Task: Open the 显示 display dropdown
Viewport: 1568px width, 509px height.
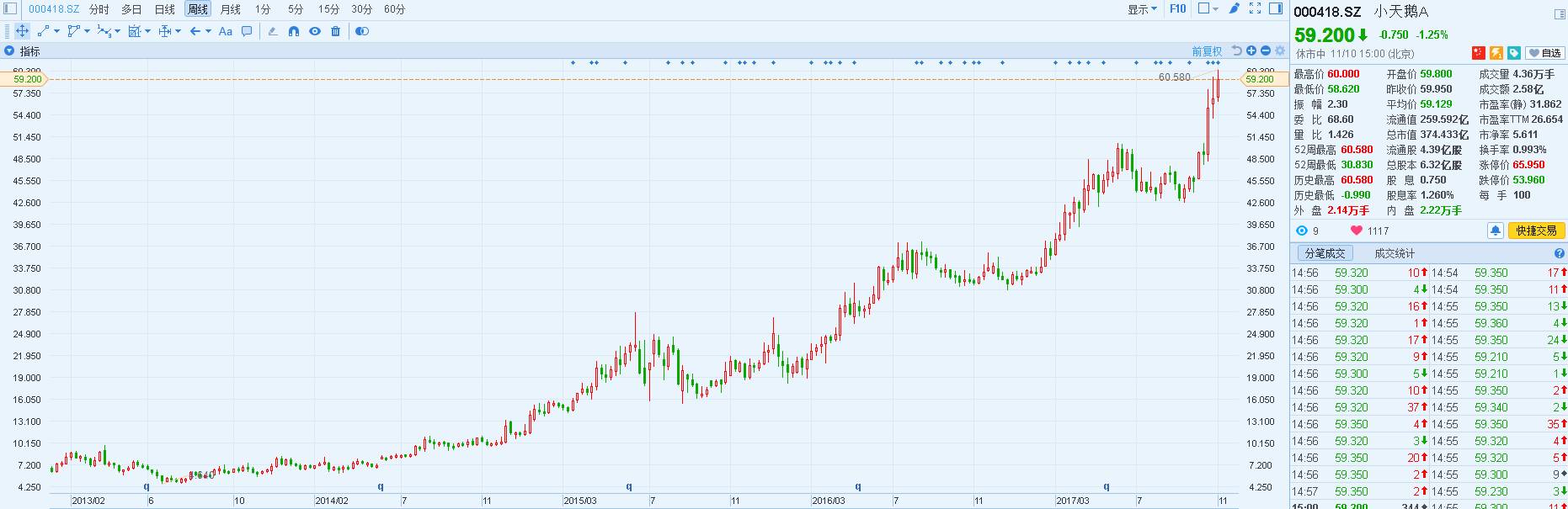Action: click(x=1142, y=9)
